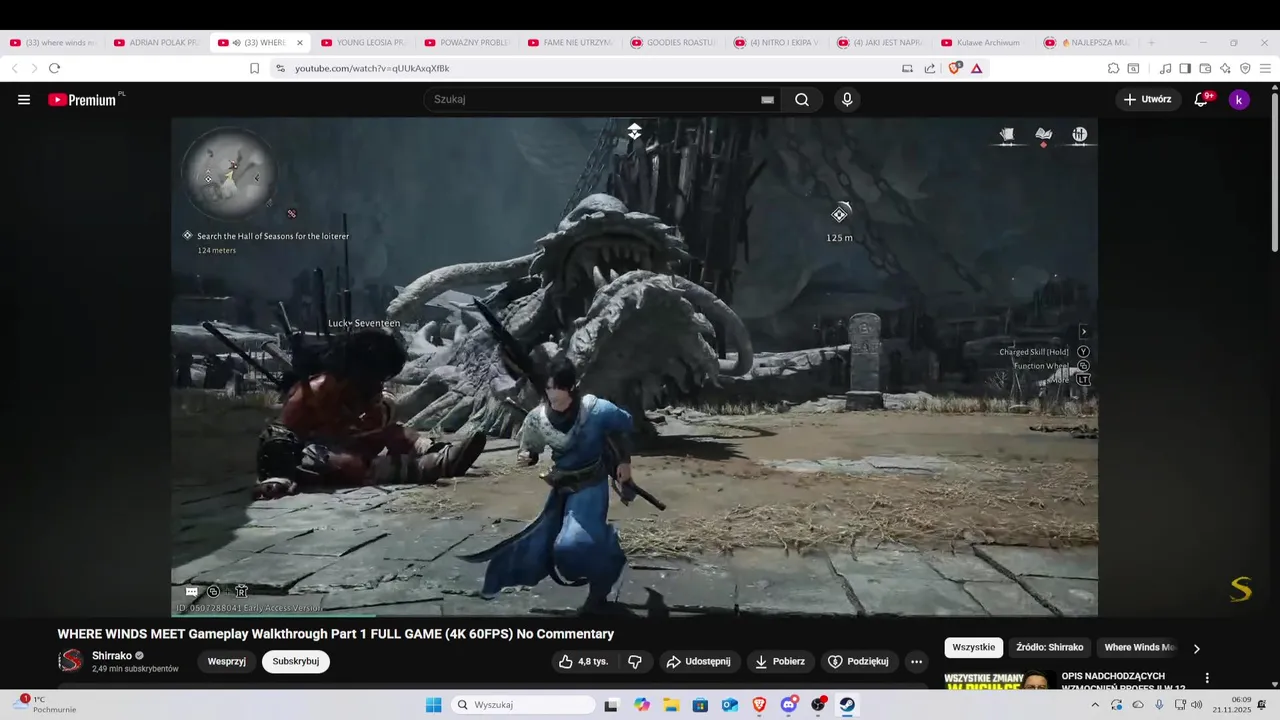
Task: Open the browser main menu icon
Action: (1265, 68)
